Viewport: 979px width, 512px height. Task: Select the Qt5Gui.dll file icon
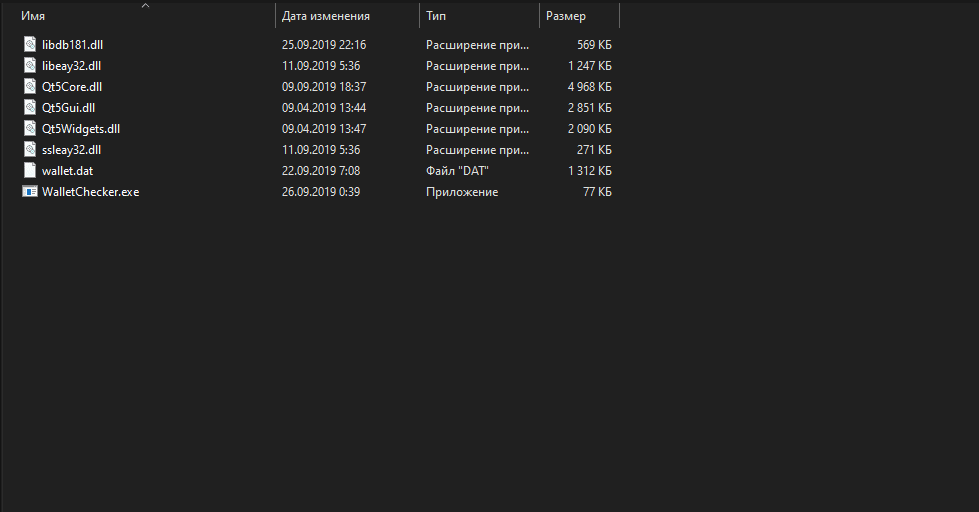(29, 107)
